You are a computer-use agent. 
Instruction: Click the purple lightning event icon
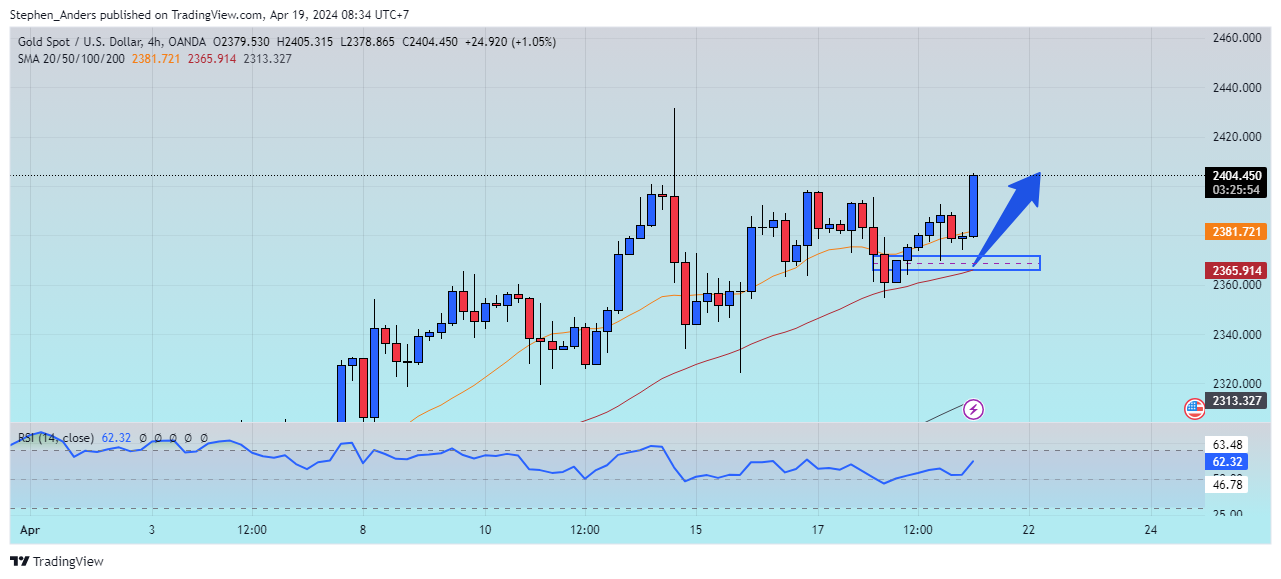point(973,409)
